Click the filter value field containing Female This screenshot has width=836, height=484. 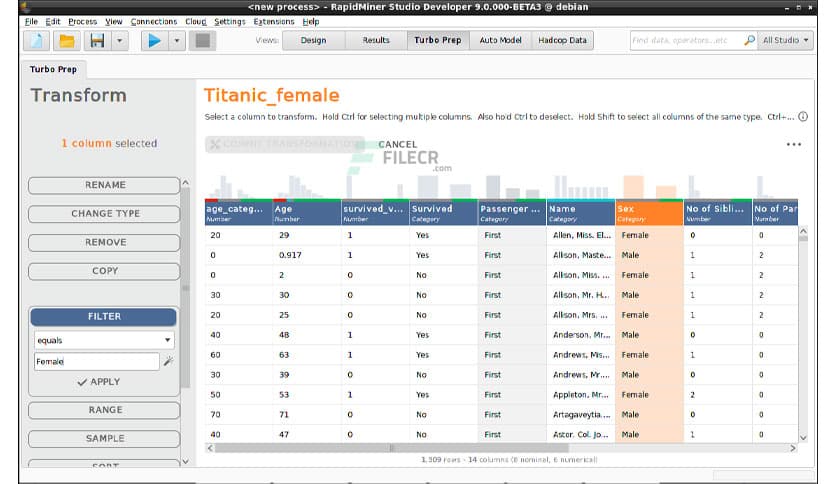click(97, 361)
